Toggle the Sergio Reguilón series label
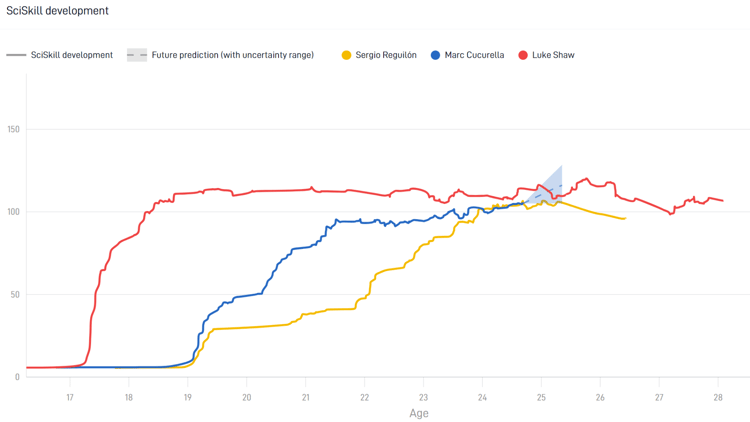The image size is (750, 422). (386, 55)
